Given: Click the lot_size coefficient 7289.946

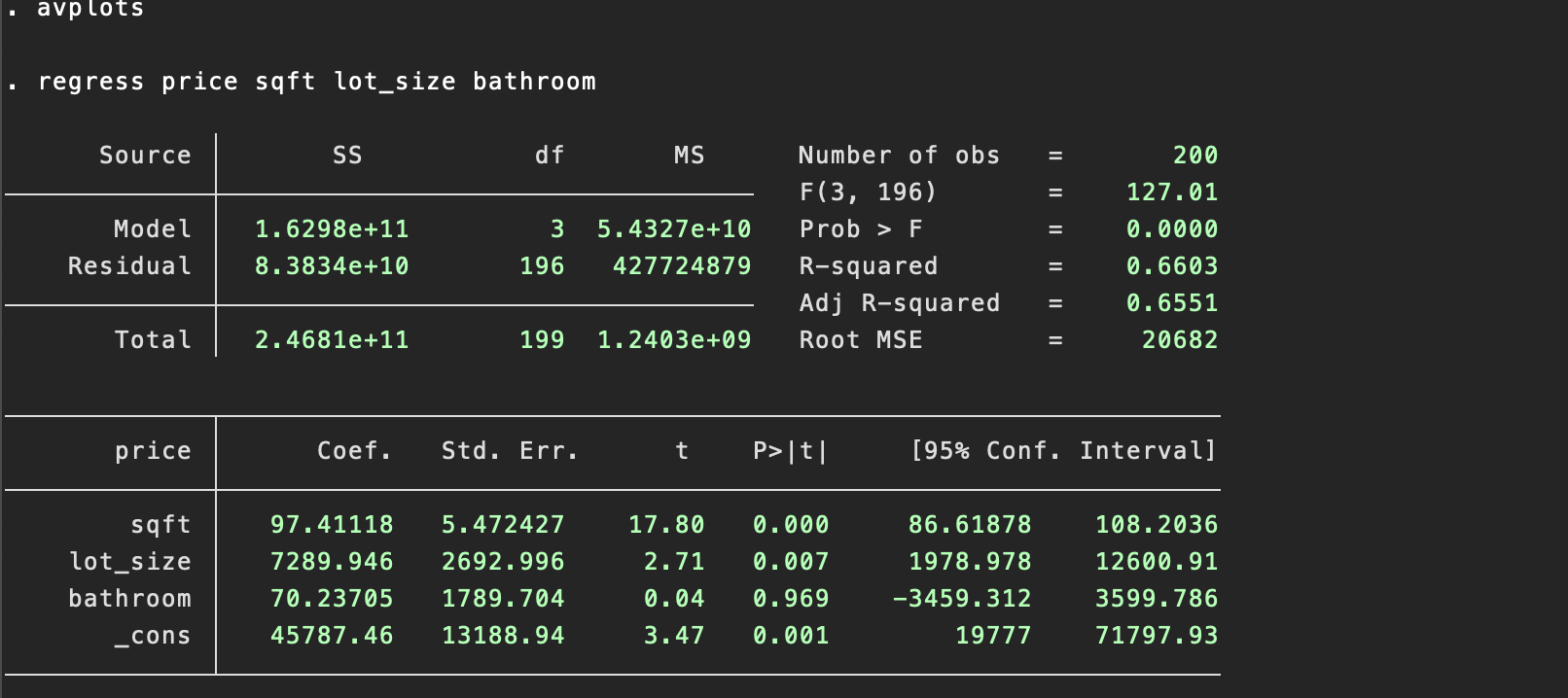Looking at the screenshot, I should [x=332, y=562].
